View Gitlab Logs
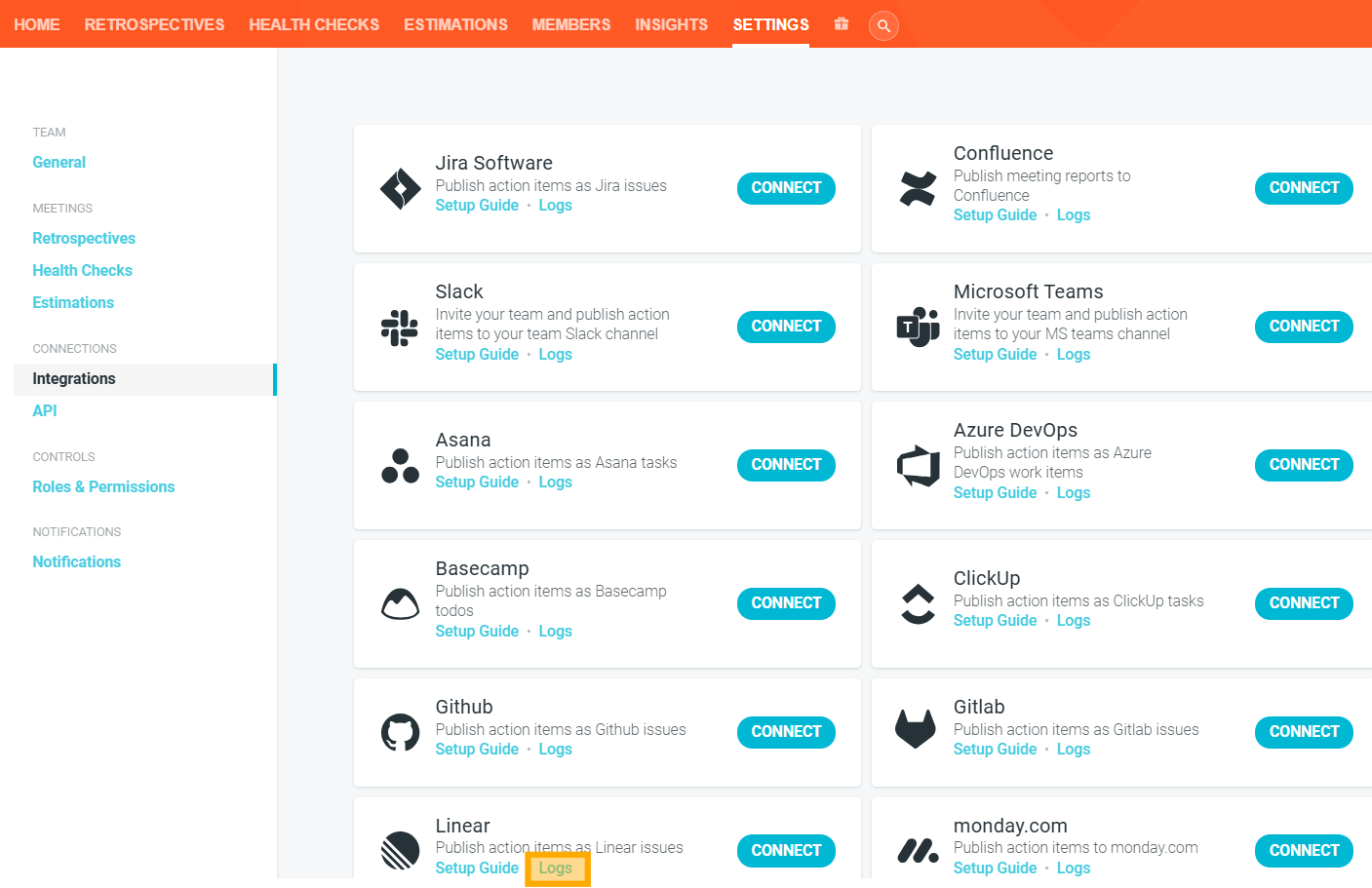This screenshot has height=888, width=1372. click(1073, 750)
